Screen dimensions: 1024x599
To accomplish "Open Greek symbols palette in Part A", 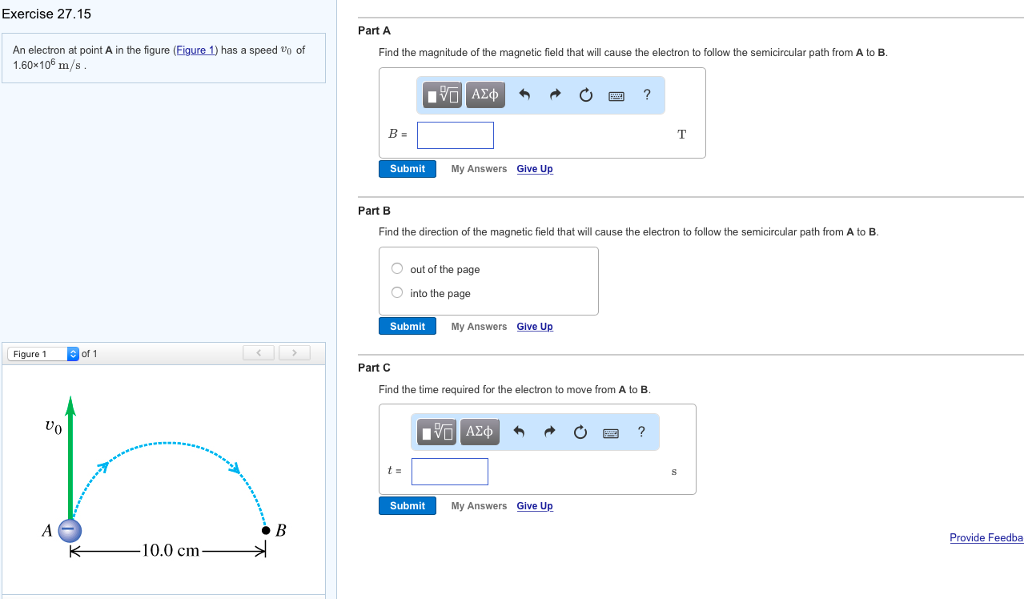I will click(x=485, y=95).
